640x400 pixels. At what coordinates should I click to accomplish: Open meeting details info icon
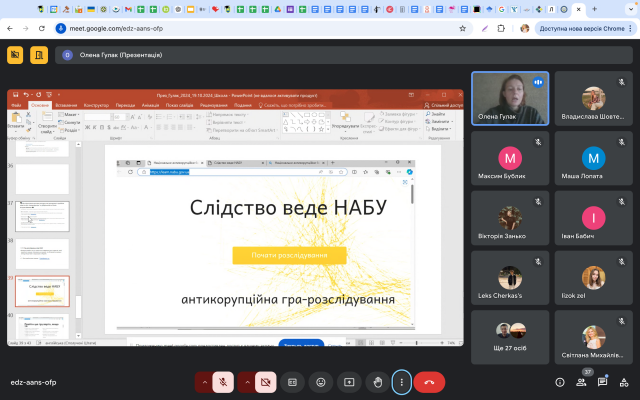(560, 382)
